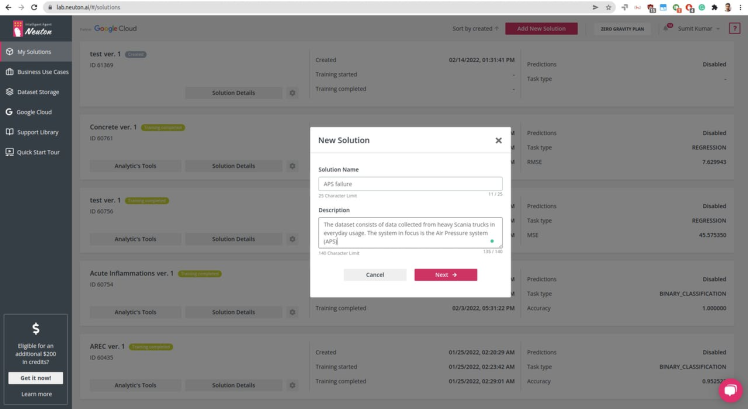The width and height of the screenshot is (748, 409).
Task: Click the Solution Name input field
Action: (410, 184)
